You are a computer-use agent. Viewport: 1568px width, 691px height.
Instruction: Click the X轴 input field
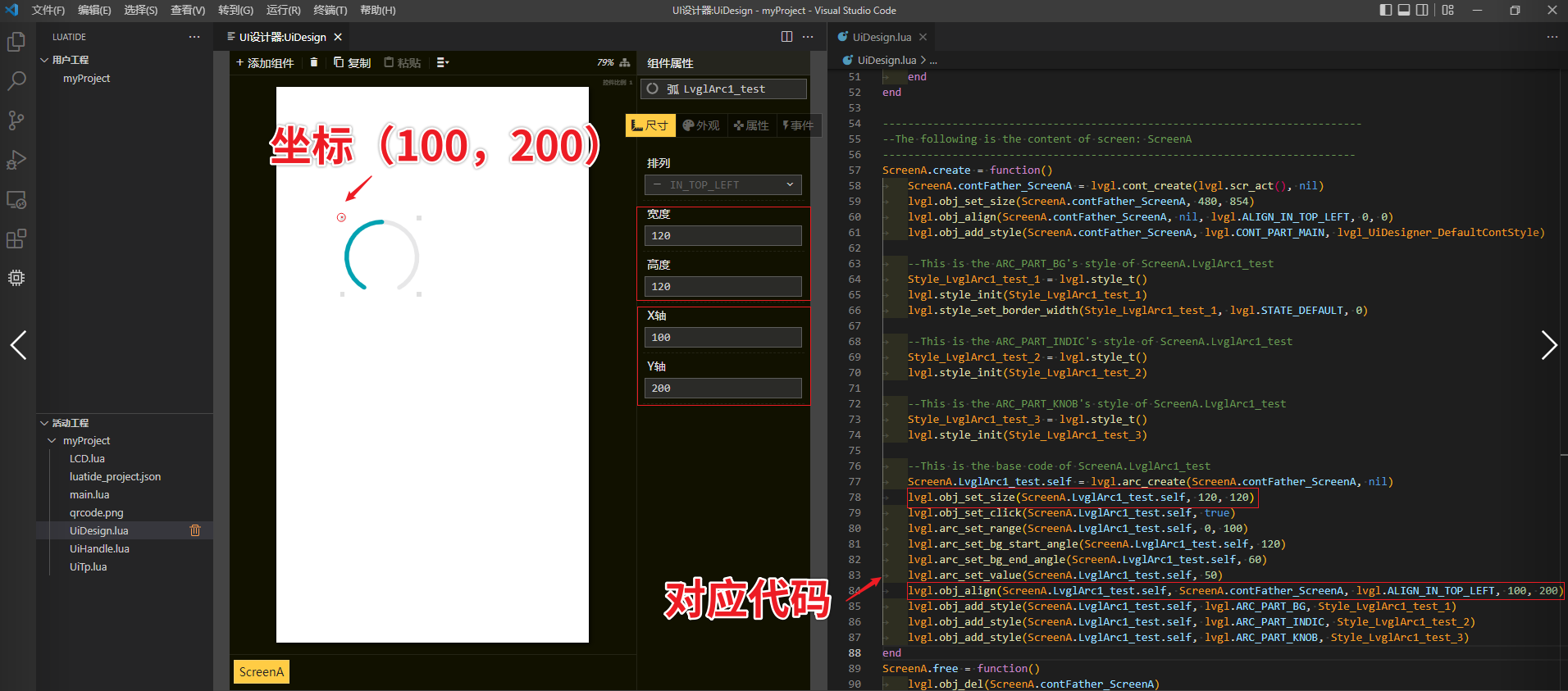point(722,338)
